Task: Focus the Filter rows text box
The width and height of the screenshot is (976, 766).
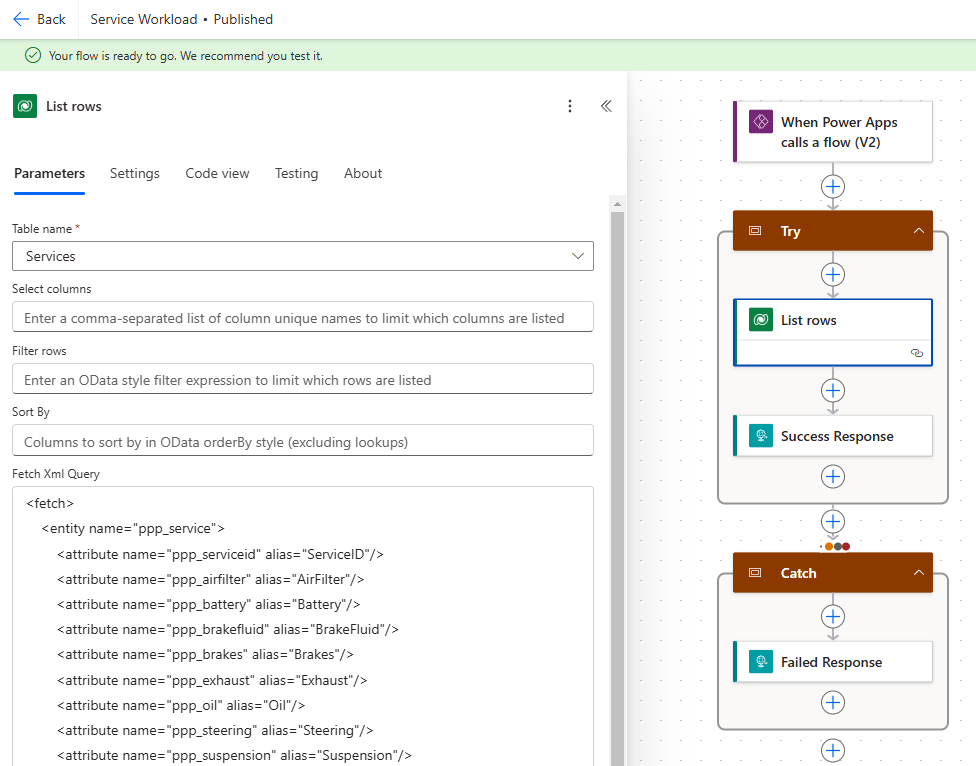Action: tap(302, 380)
